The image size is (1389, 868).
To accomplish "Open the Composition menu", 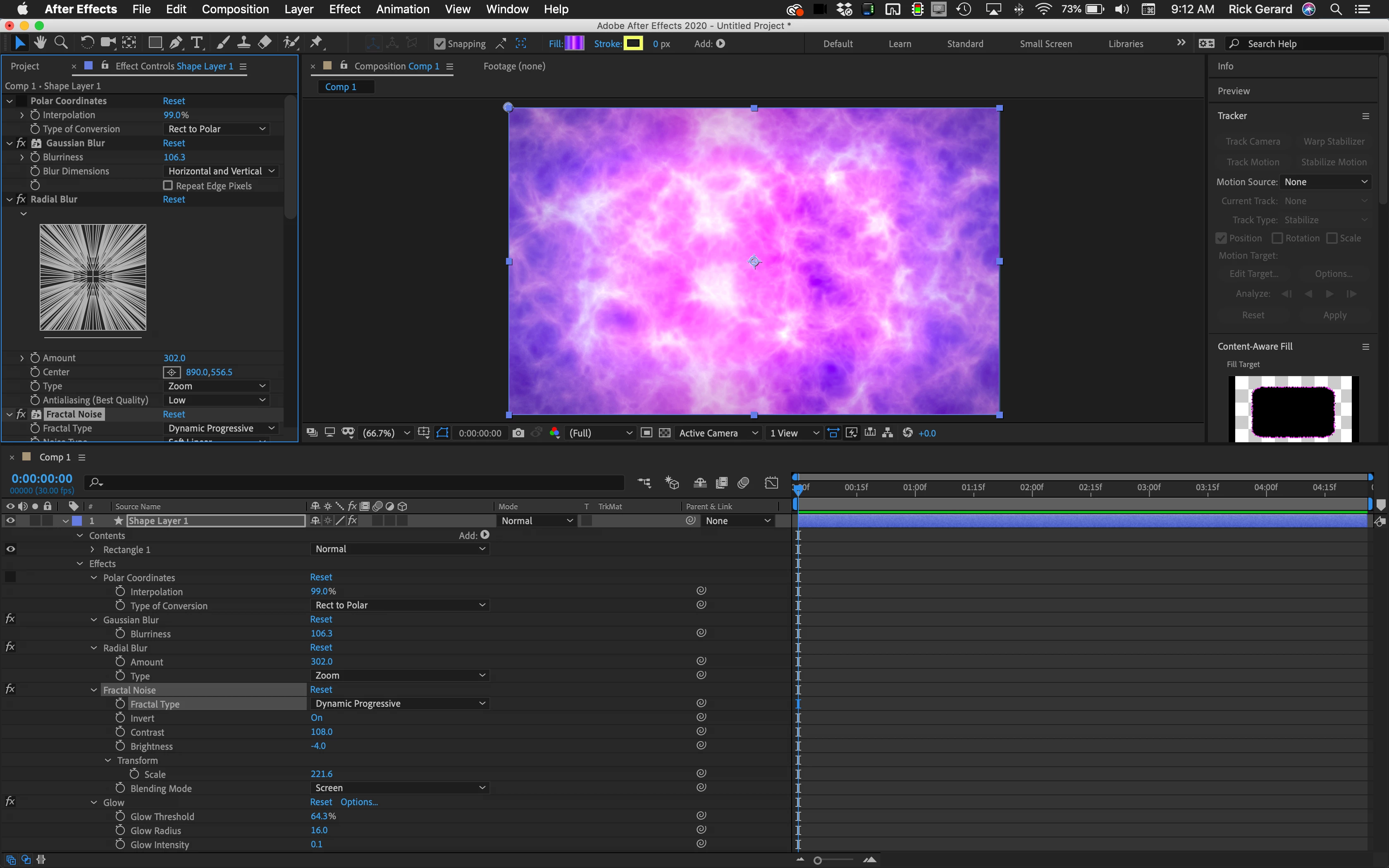I will point(235,9).
